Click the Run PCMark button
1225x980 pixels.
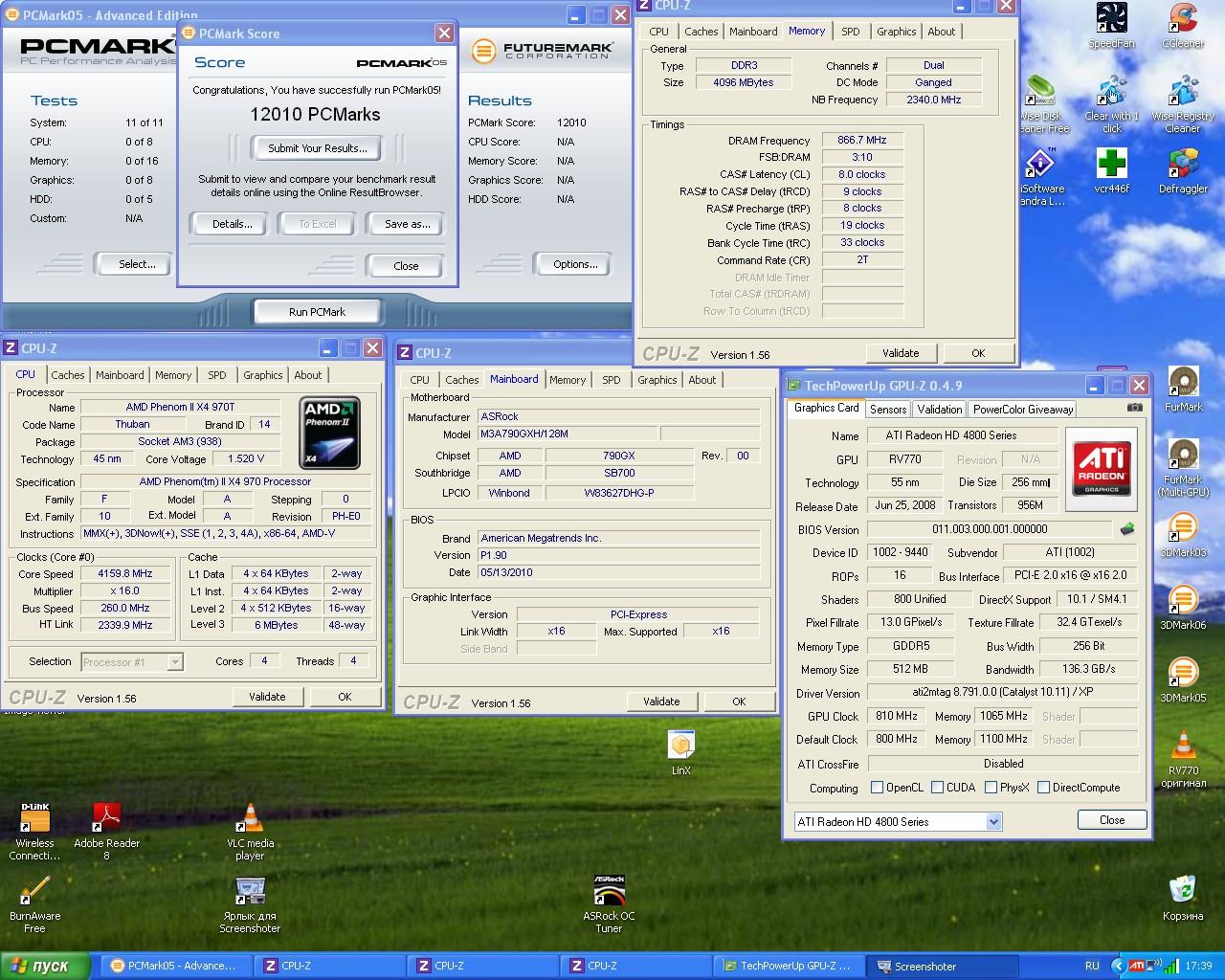tap(317, 312)
